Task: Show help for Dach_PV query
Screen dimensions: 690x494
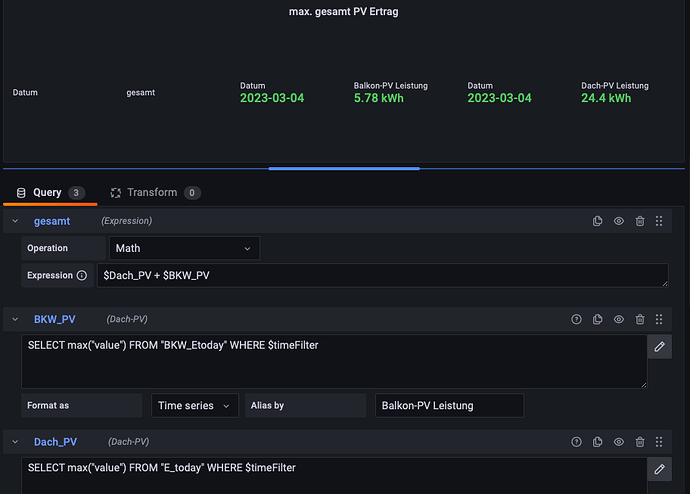Action: [x=576, y=442]
